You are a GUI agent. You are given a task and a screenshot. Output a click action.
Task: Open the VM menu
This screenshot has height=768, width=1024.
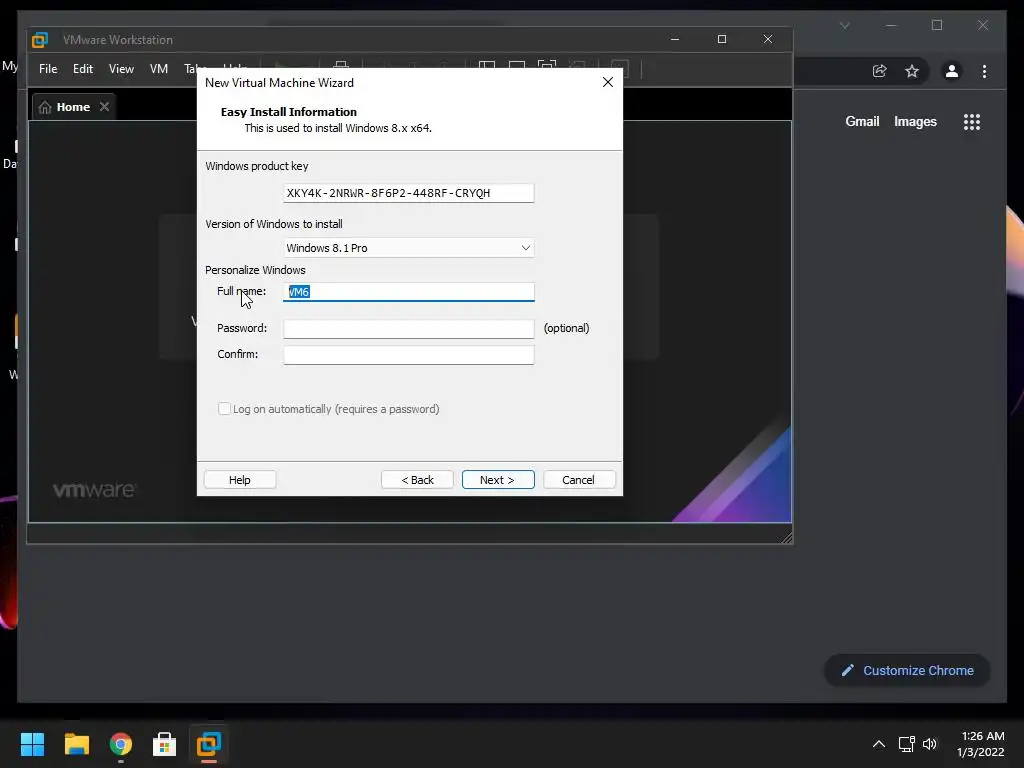159,69
